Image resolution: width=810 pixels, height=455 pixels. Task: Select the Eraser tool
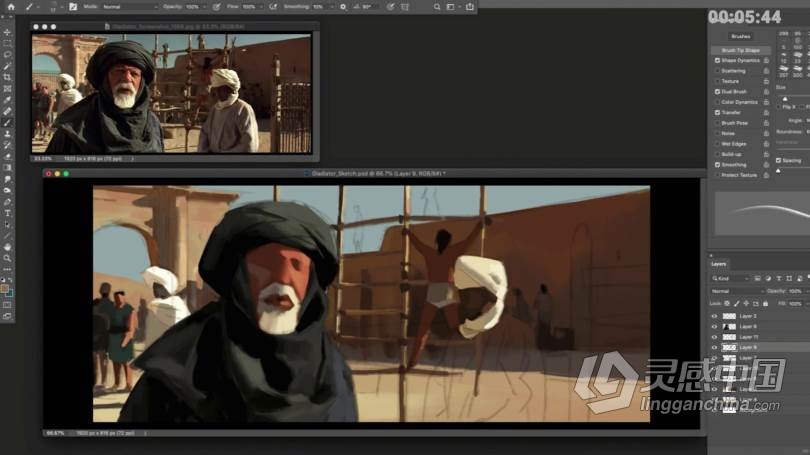7,156
